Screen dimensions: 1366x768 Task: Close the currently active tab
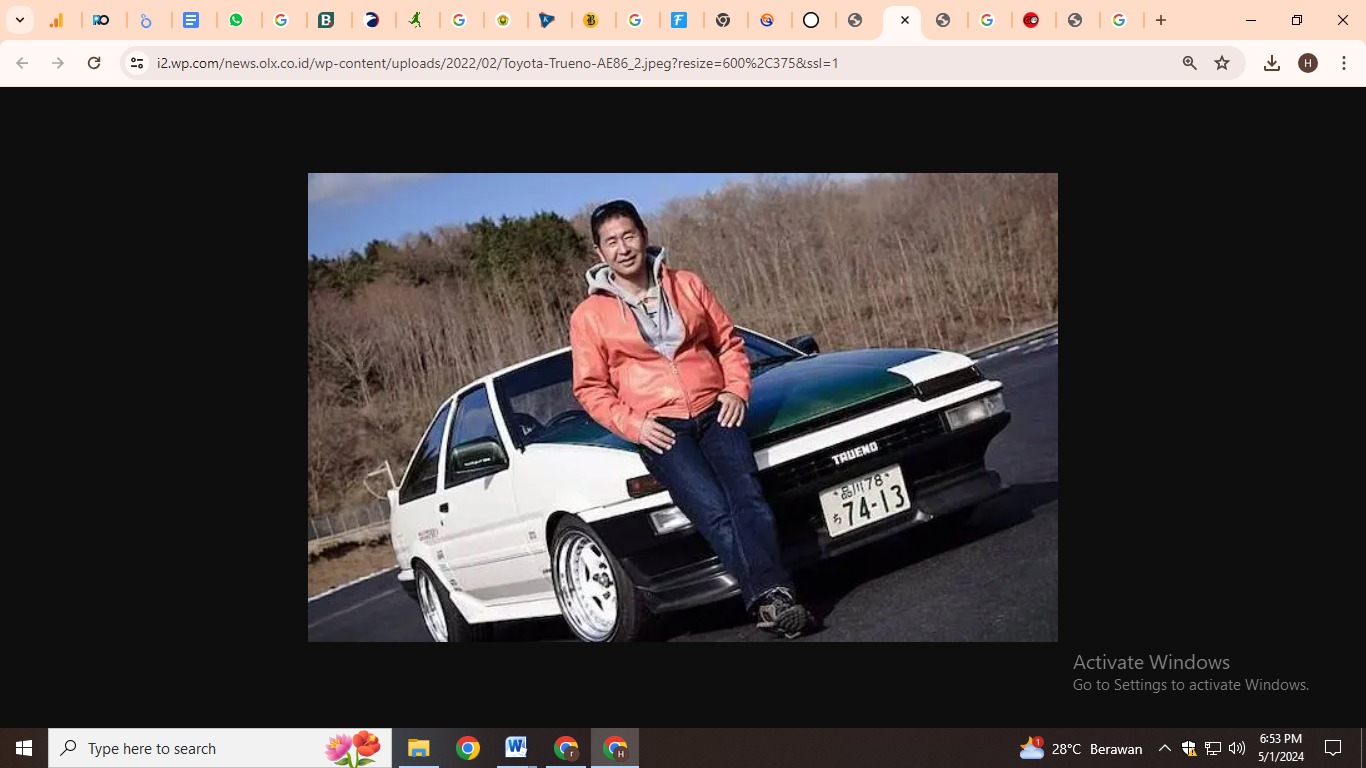click(905, 20)
